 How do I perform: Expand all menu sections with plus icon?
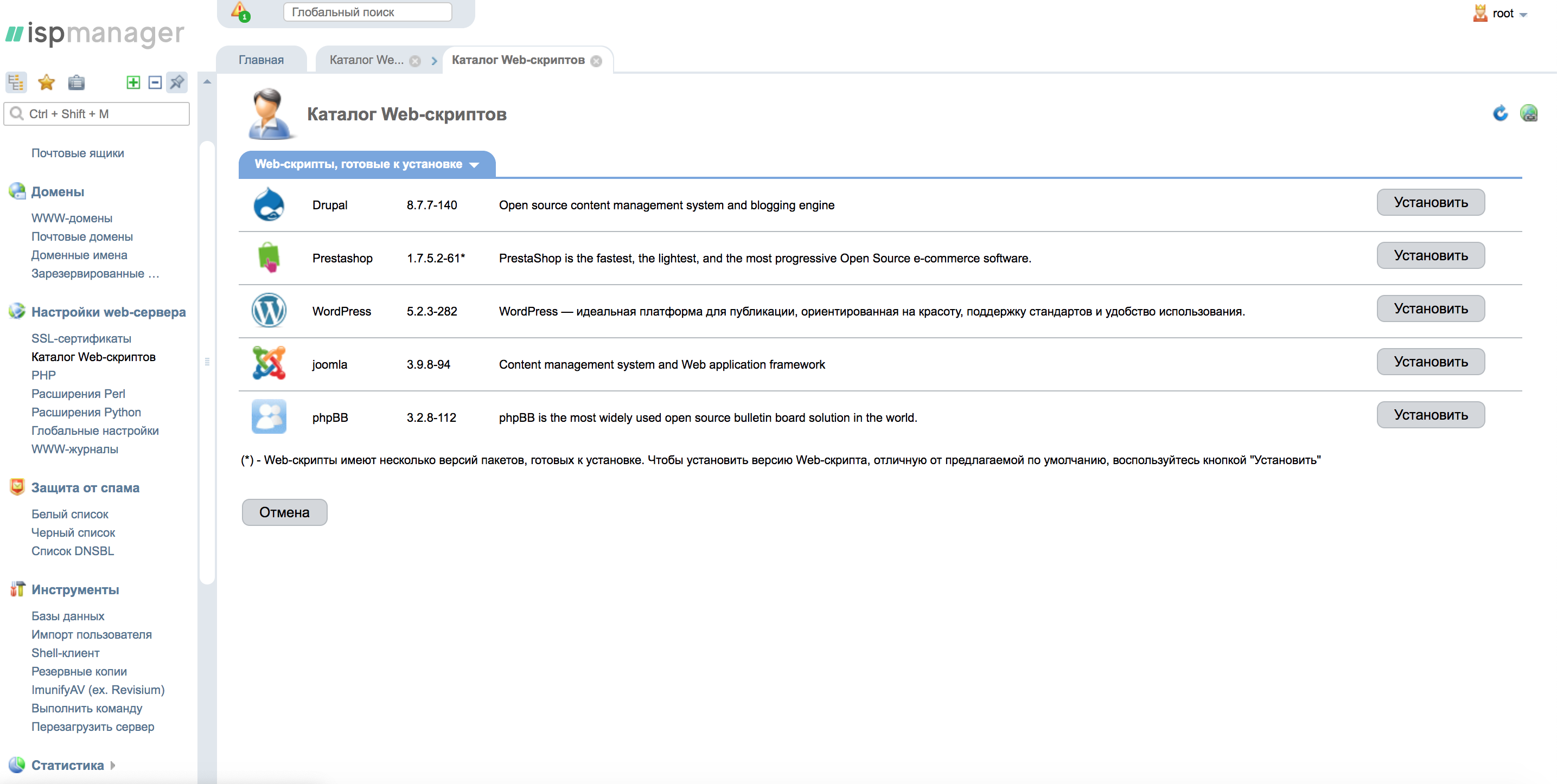coord(133,82)
